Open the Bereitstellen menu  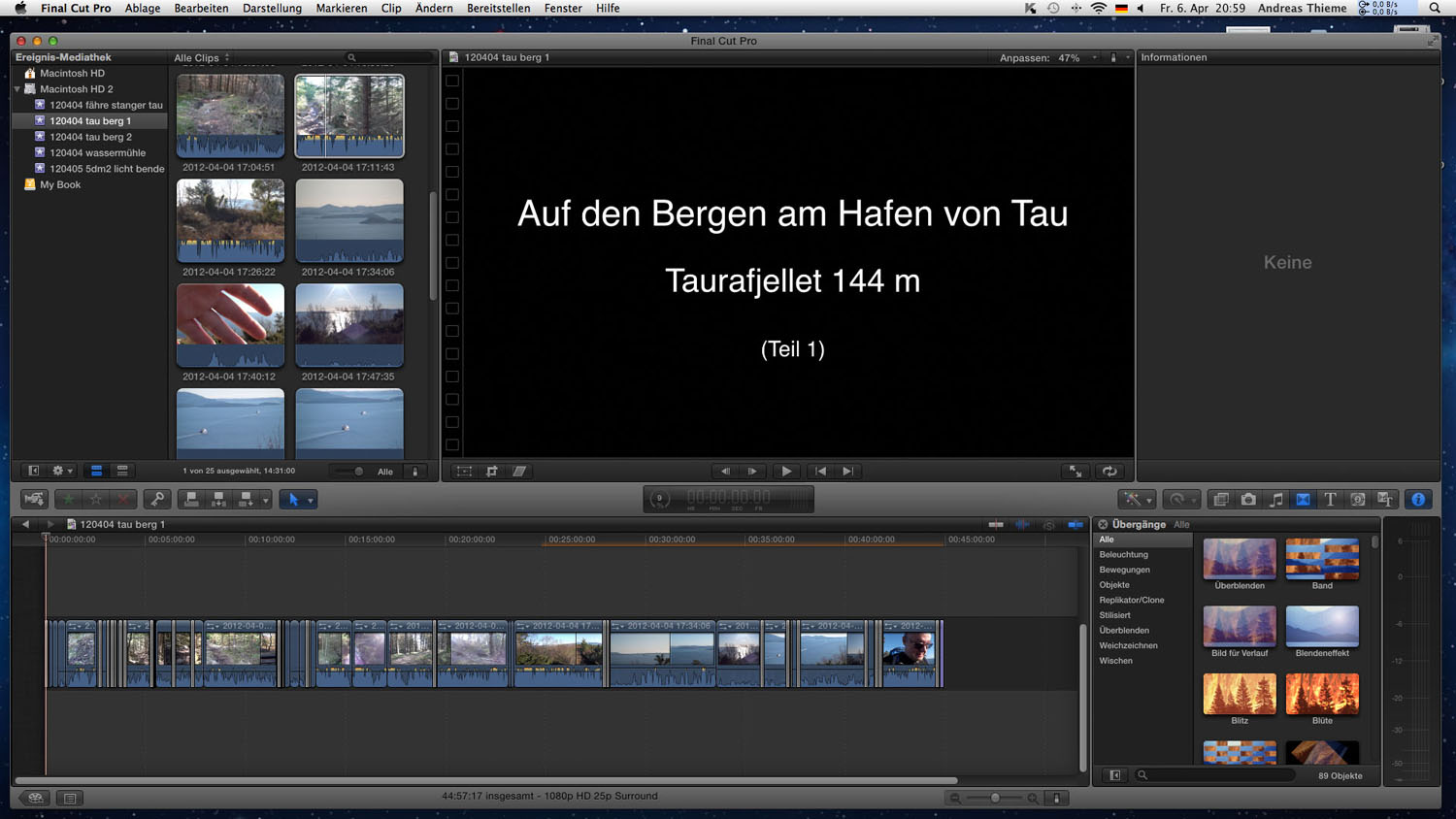[x=498, y=8]
